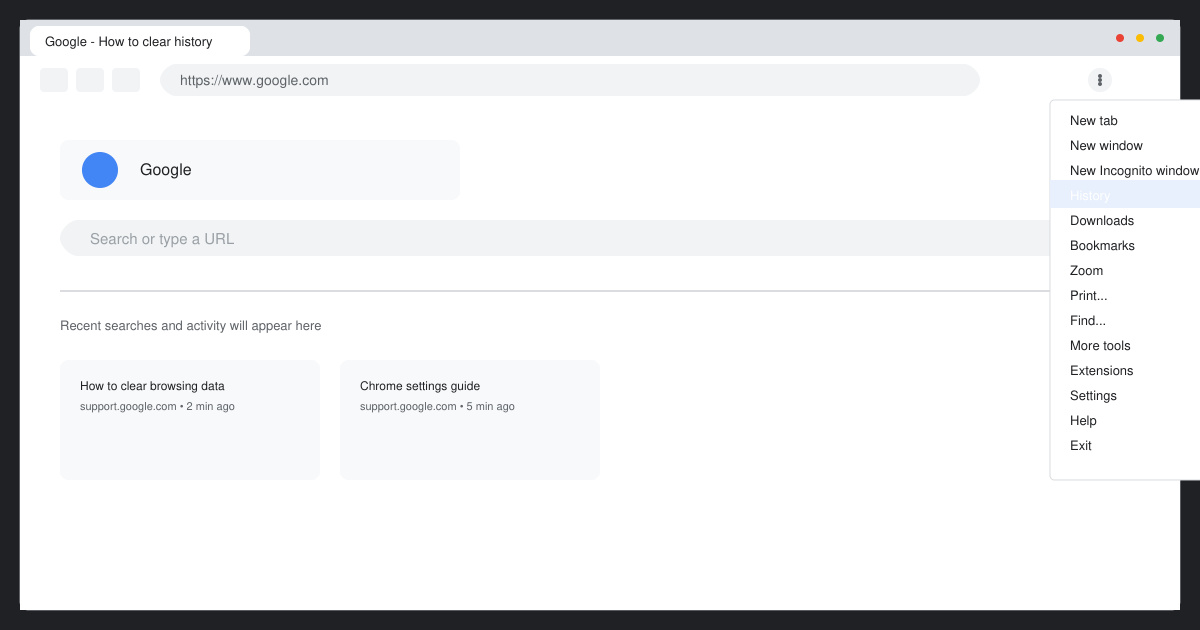
Task: Click the third navigation button in the toolbar
Action: coord(126,80)
